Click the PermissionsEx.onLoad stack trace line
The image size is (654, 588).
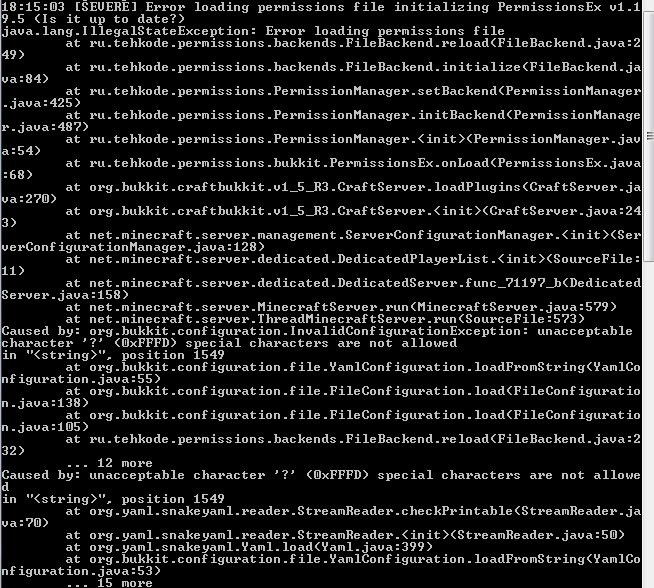[321, 169]
